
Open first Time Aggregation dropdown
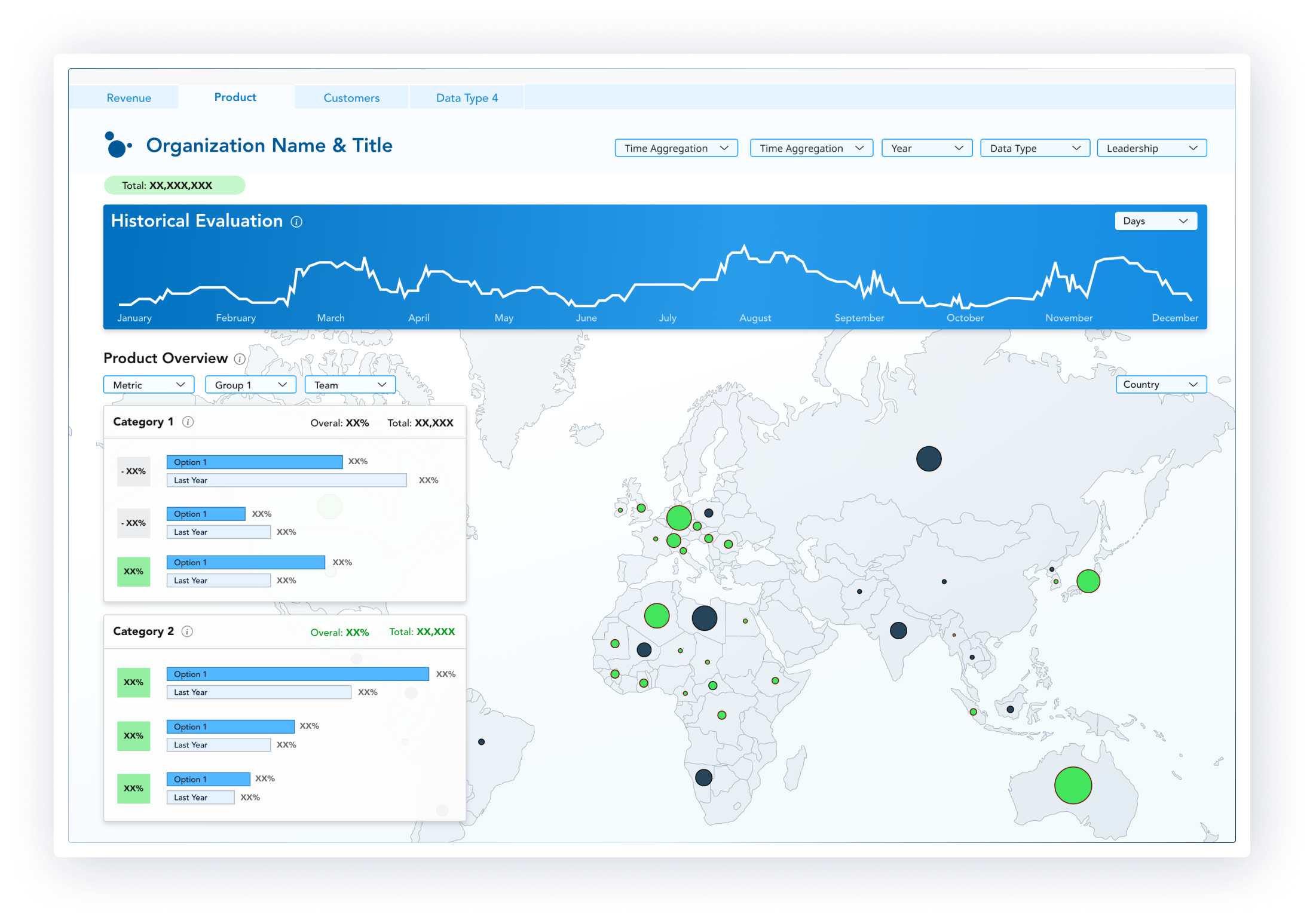pyautogui.click(x=677, y=148)
